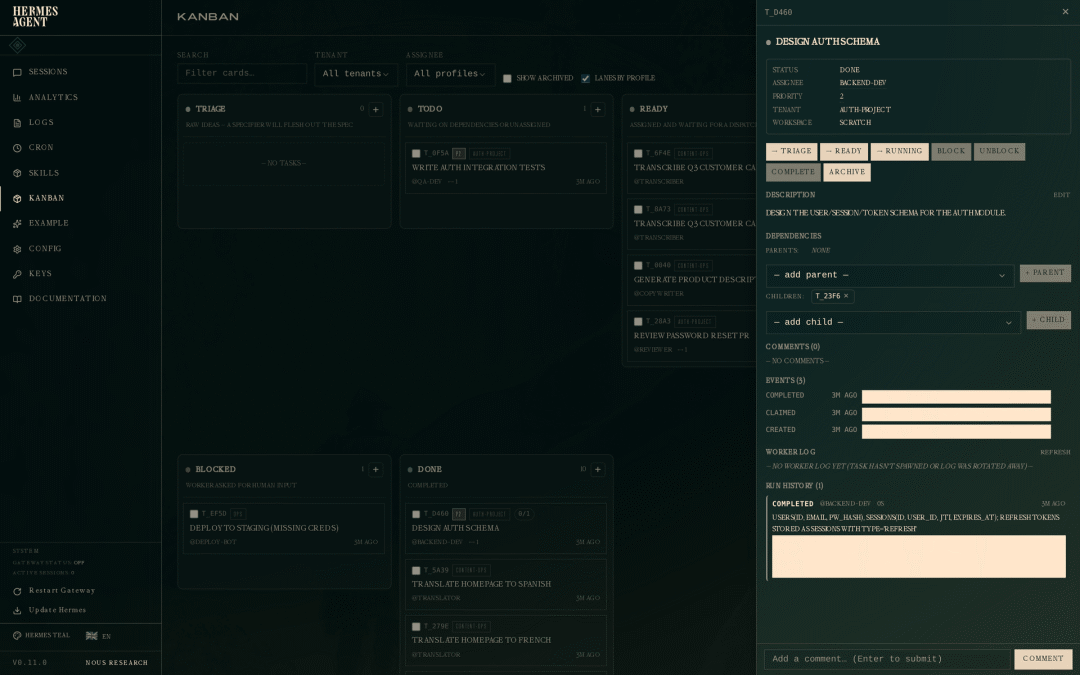This screenshot has width=1080, height=675.
Task: Click the Restart Gateway refresh icon
Action: coord(17,591)
